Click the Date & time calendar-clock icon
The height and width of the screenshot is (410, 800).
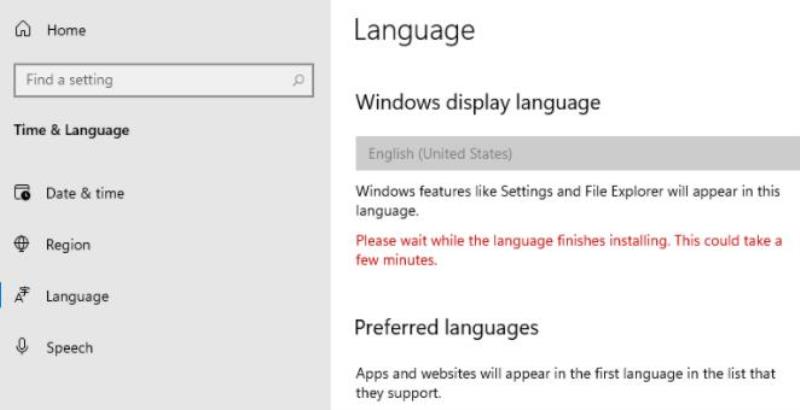pyautogui.click(x=22, y=193)
